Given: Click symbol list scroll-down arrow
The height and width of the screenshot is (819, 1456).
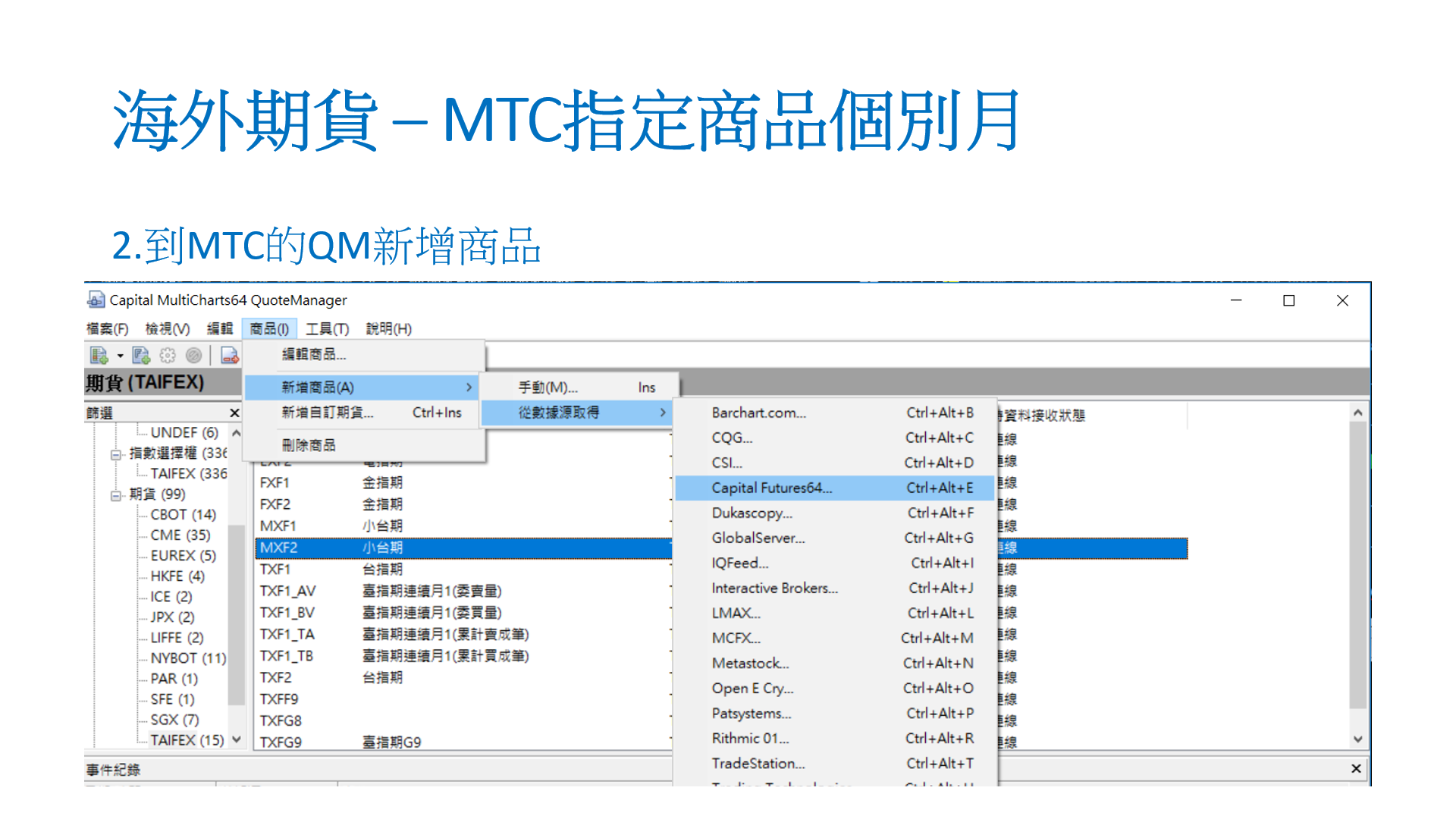Looking at the screenshot, I should pyautogui.click(x=1357, y=739).
